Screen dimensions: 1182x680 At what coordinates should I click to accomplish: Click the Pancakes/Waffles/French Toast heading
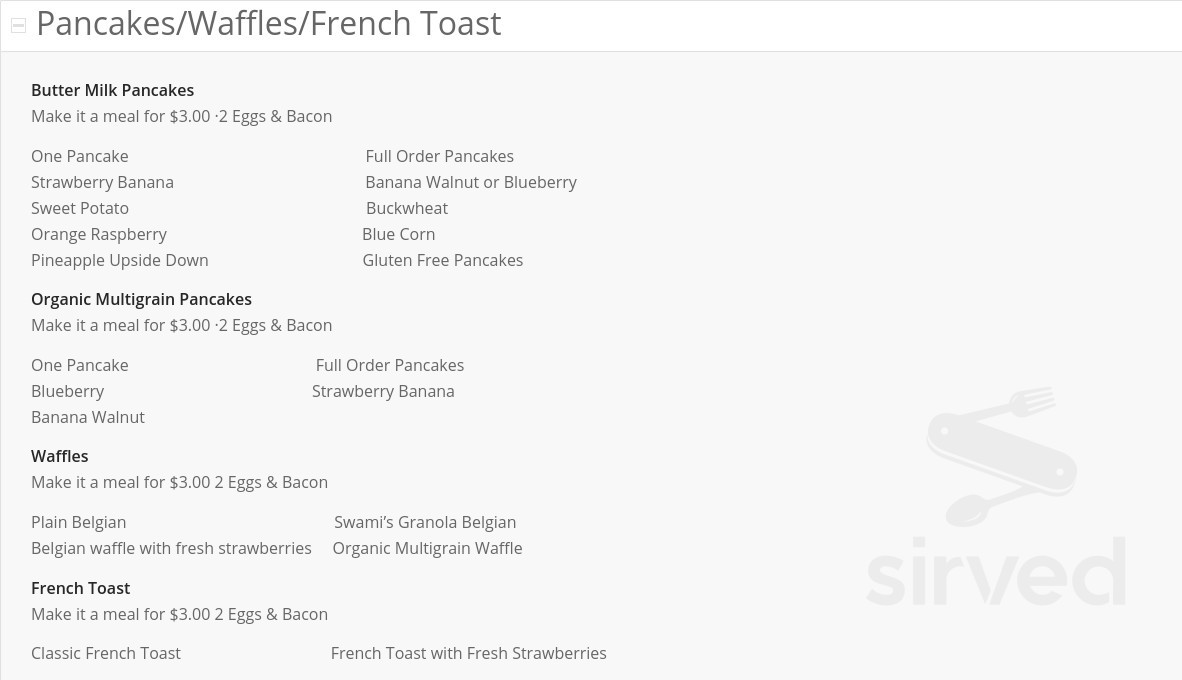(x=268, y=23)
